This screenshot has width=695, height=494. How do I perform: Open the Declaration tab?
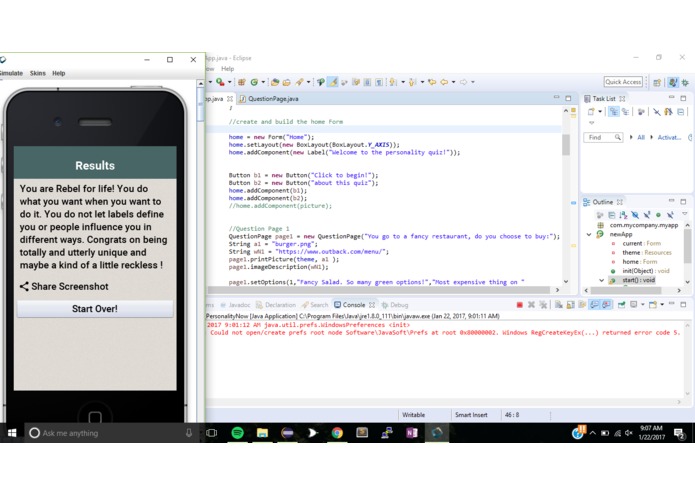[x=276, y=305]
